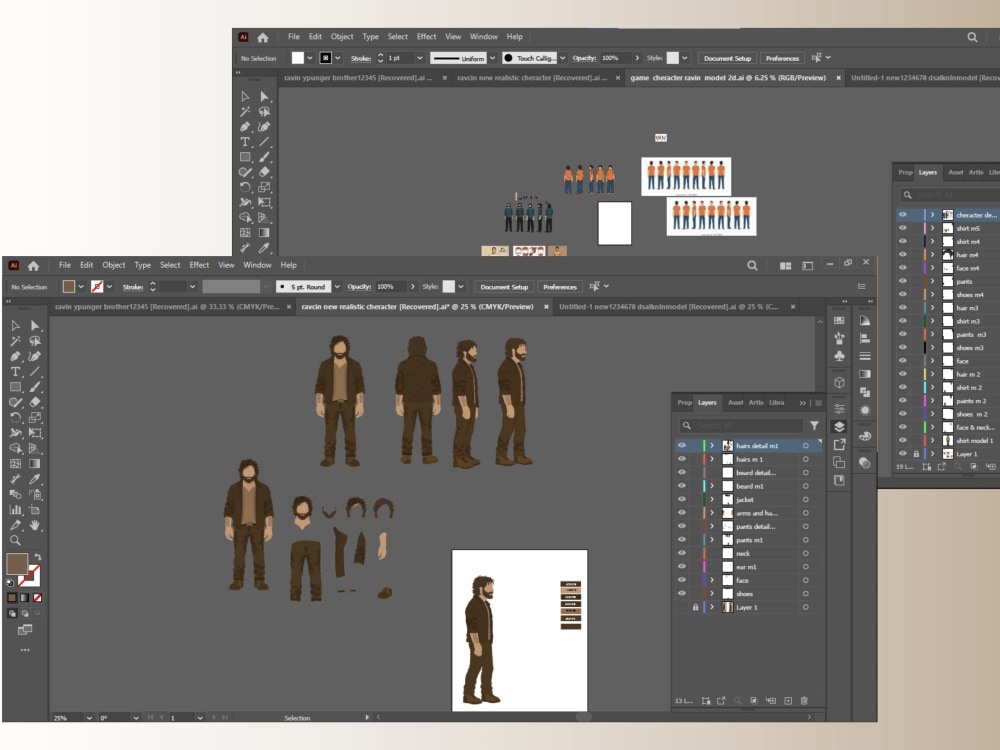Click the Delete Selection trash icon in Layers
Image resolution: width=1000 pixels, height=750 pixels.
804,701
